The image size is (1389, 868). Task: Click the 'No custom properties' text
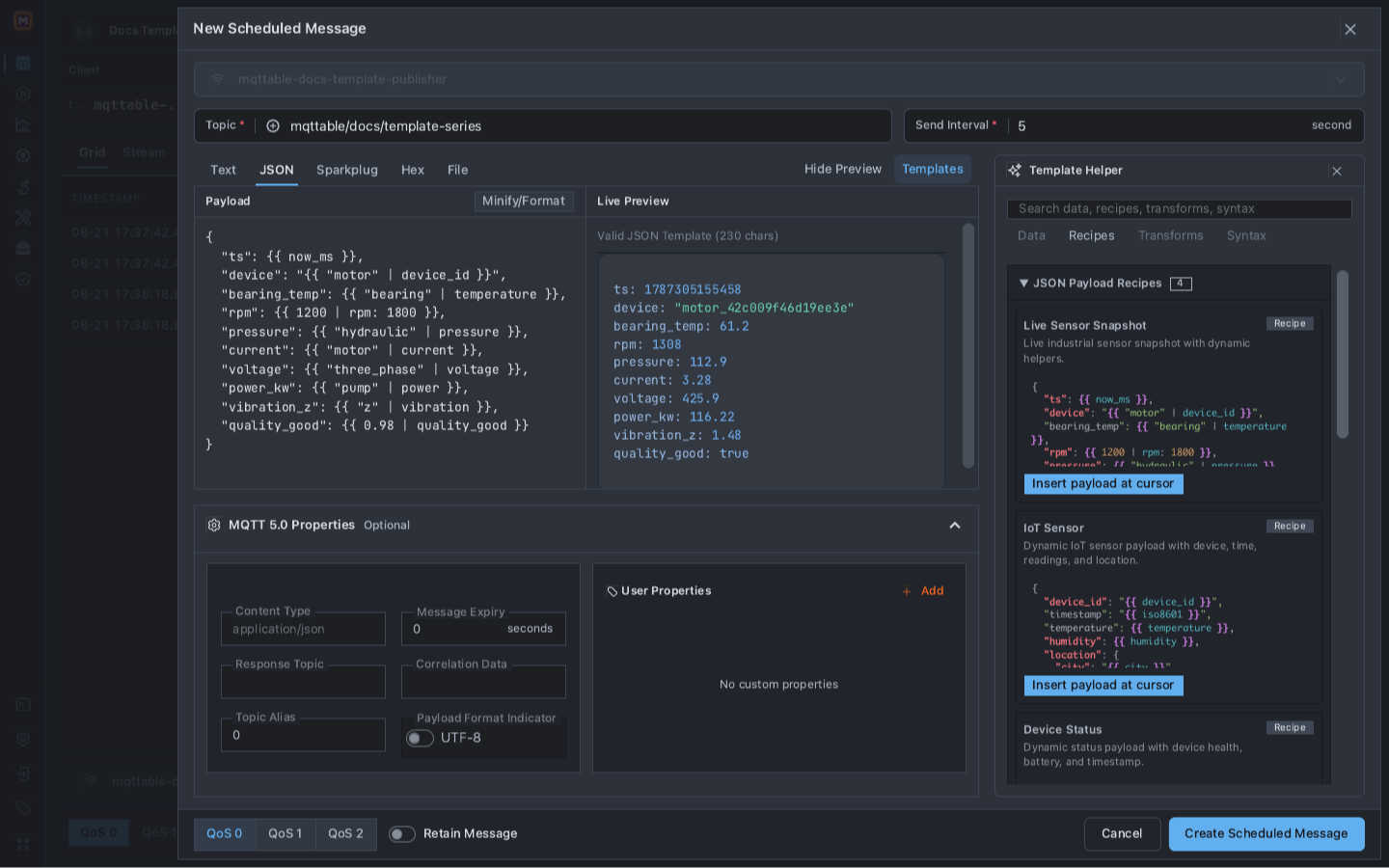point(778,685)
